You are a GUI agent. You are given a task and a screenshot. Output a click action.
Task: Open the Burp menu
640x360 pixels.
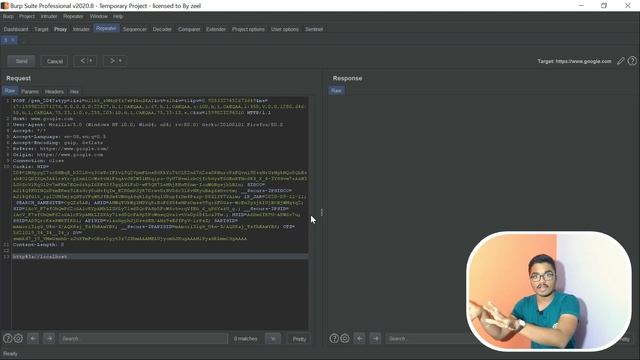pos(8,16)
